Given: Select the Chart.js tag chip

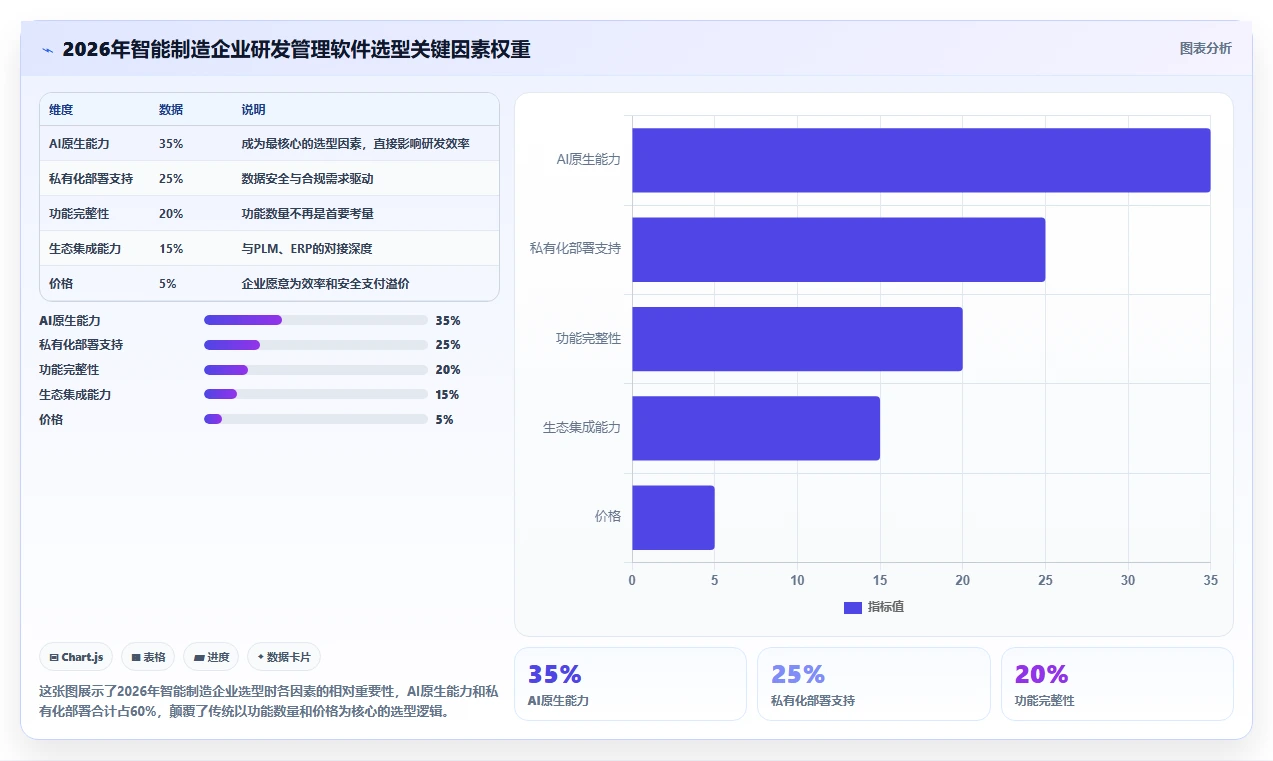Looking at the screenshot, I should coord(77,657).
